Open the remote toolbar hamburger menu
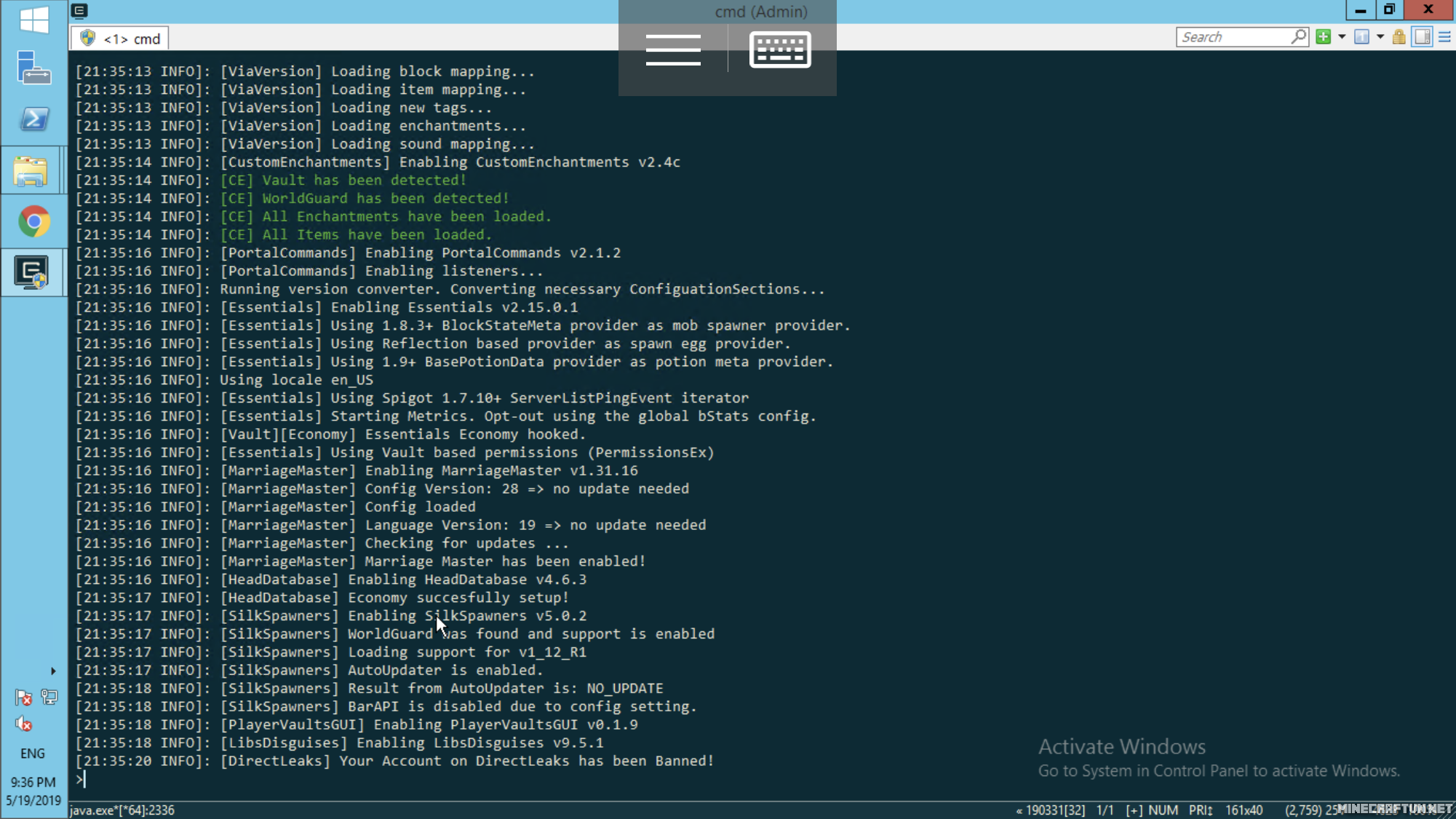 click(x=673, y=50)
